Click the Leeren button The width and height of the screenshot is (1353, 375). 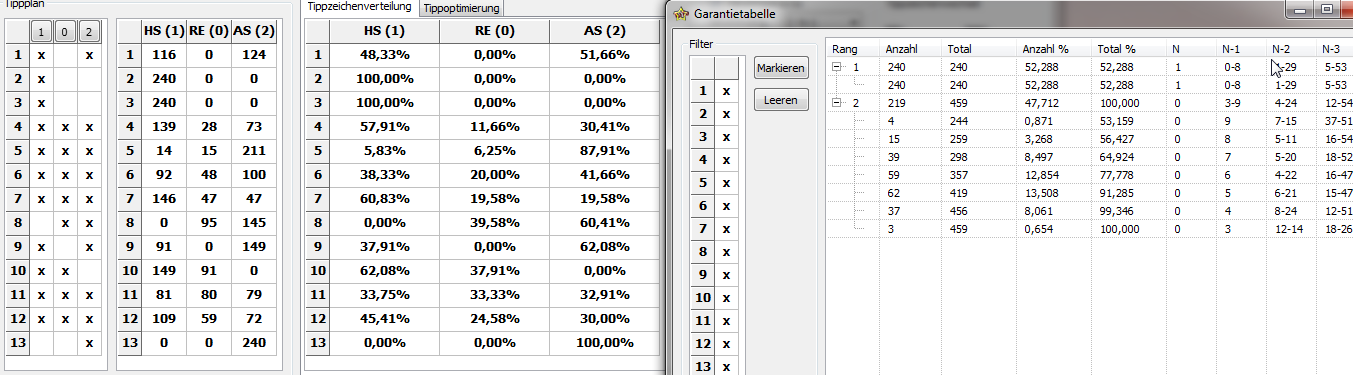pyautogui.click(x=781, y=100)
